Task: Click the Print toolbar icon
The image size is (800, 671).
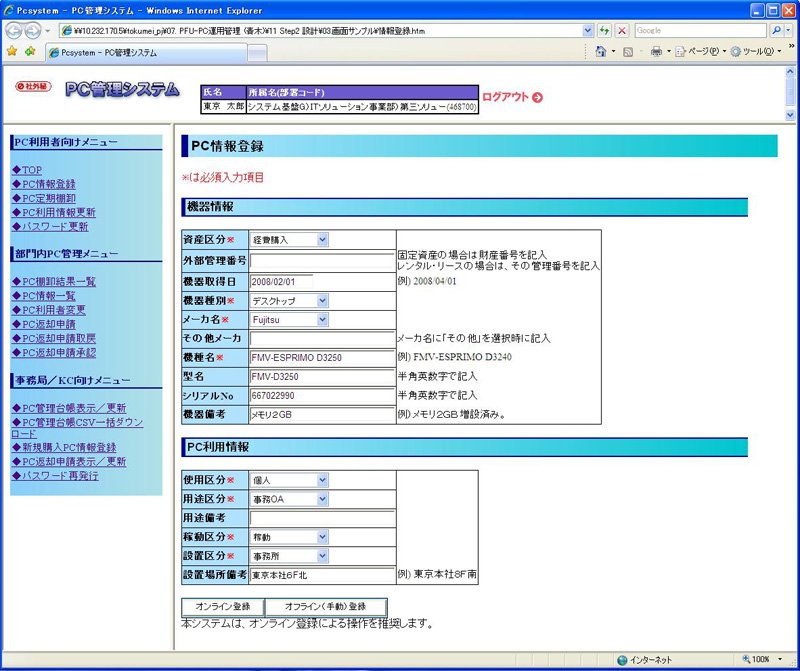Action: pyautogui.click(x=657, y=52)
